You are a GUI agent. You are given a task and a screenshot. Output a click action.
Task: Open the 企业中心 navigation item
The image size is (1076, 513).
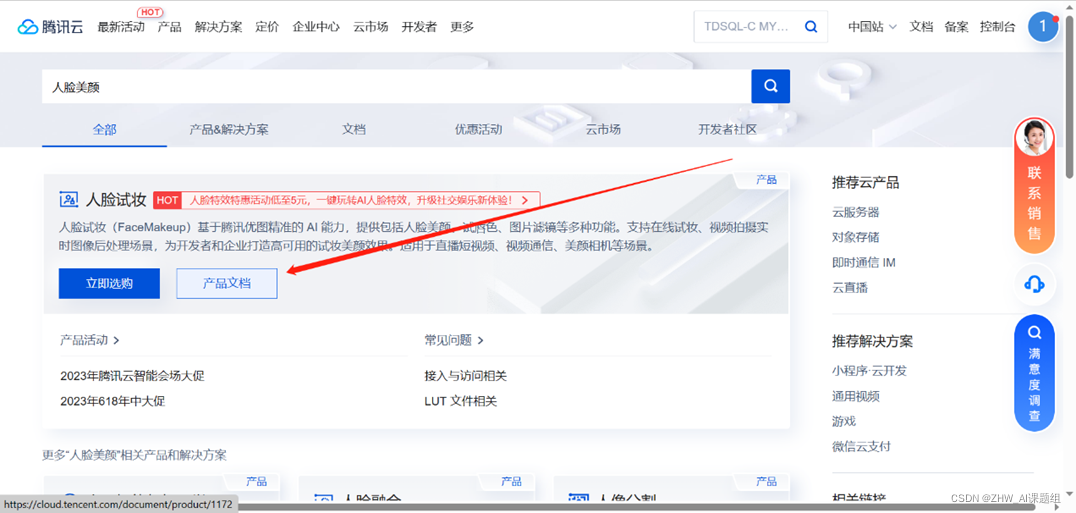(x=316, y=27)
